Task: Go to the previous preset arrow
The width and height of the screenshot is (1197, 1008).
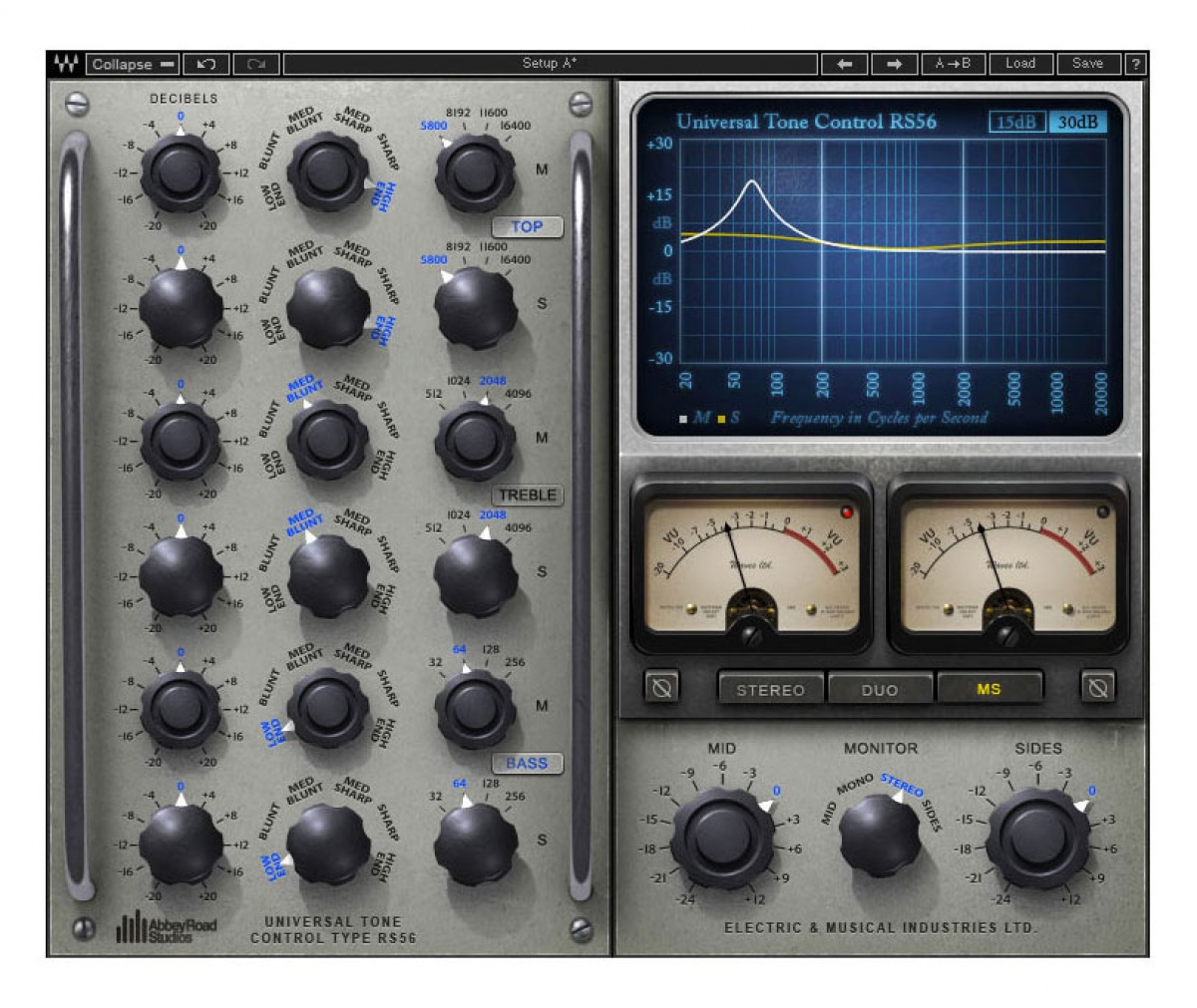Action: pyautogui.click(x=844, y=64)
